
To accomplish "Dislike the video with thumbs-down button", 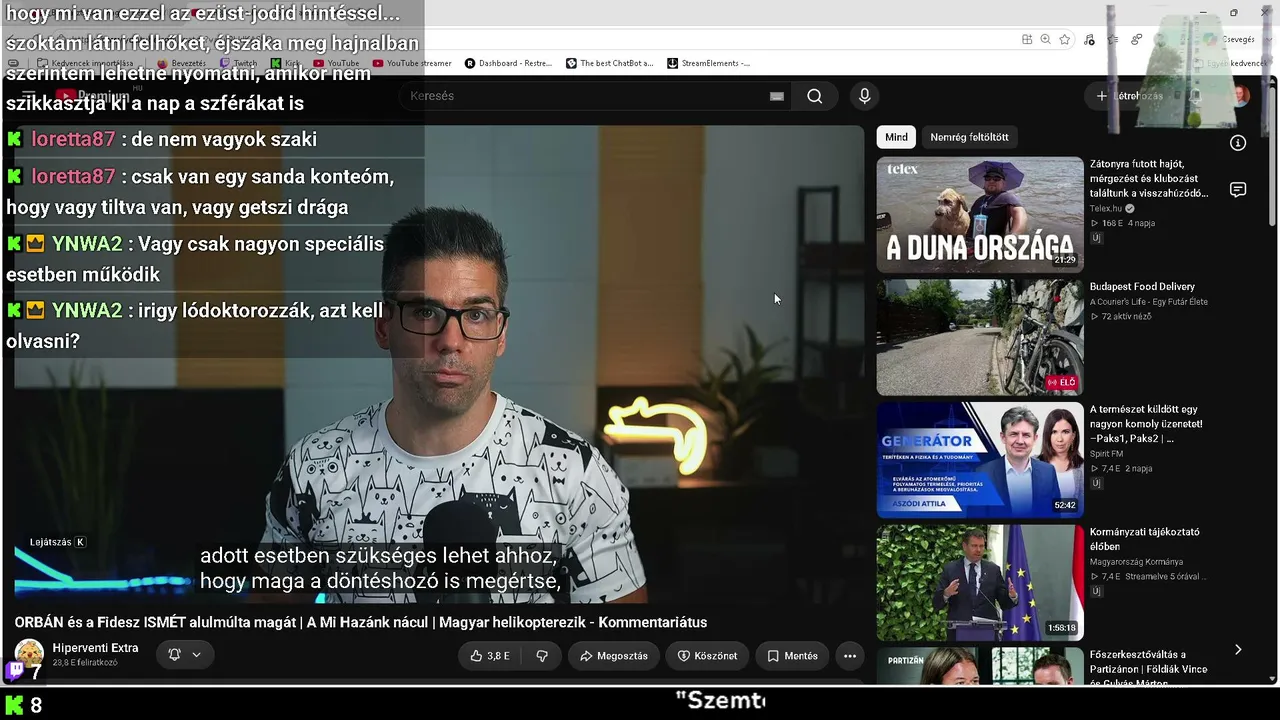I will (542, 656).
